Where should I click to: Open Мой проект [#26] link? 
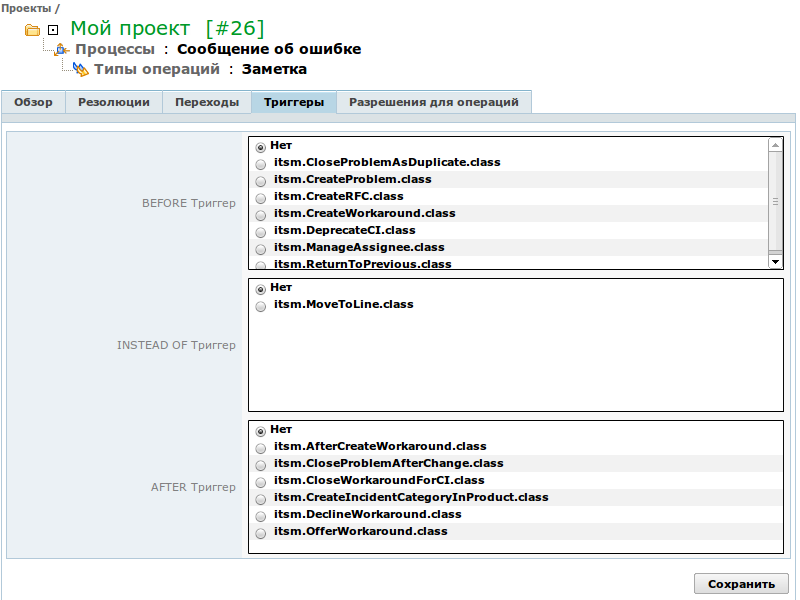point(167,28)
